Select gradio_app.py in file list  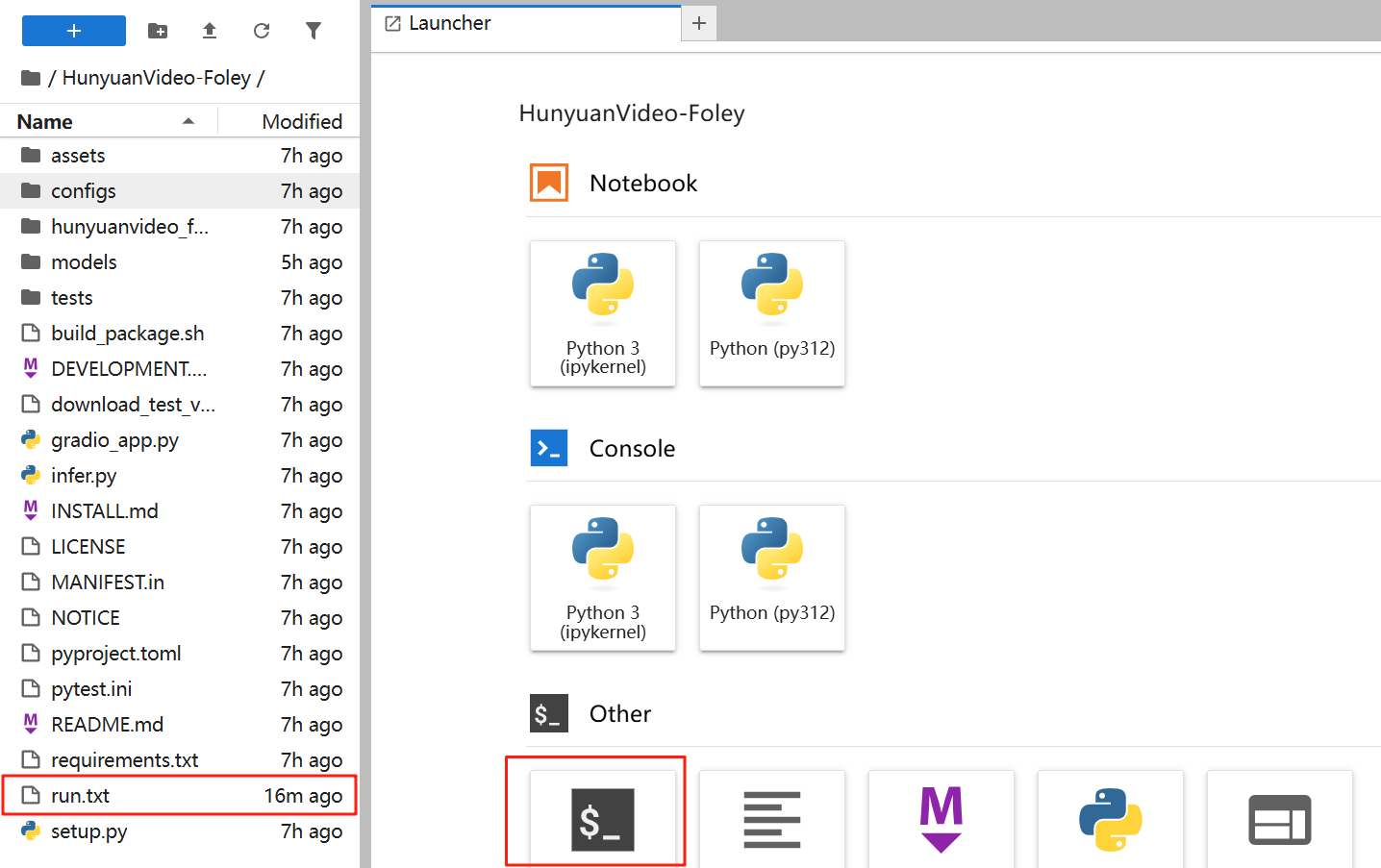(x=180, y=440)
